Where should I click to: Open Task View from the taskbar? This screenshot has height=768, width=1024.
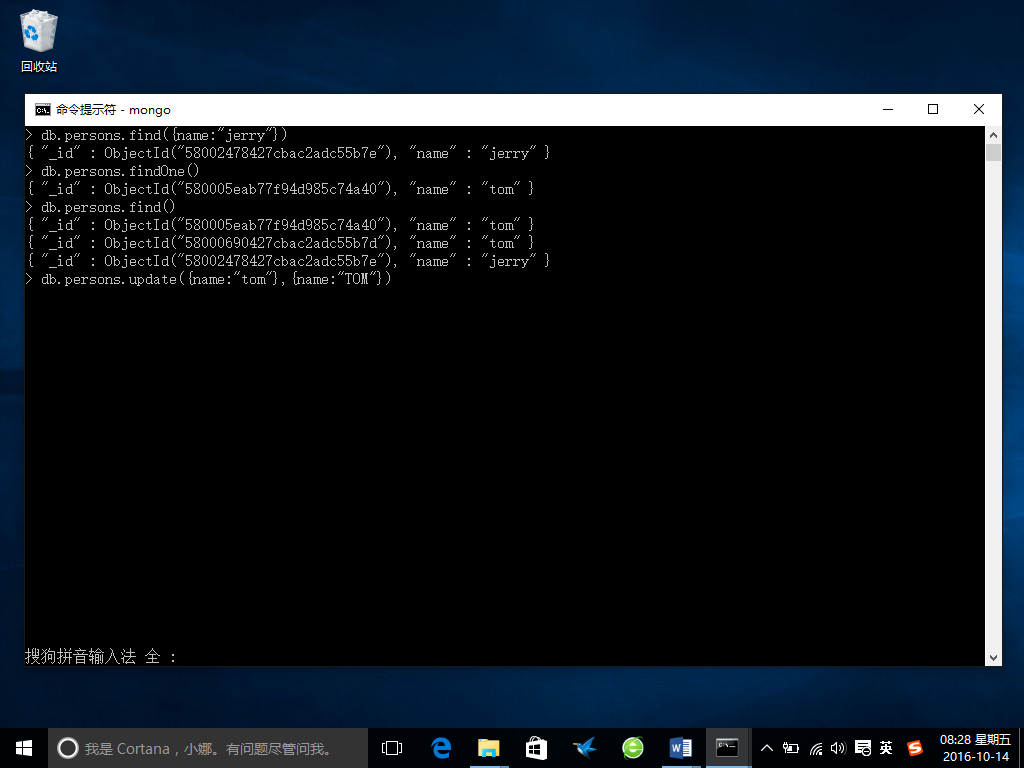tap(392, 748)
